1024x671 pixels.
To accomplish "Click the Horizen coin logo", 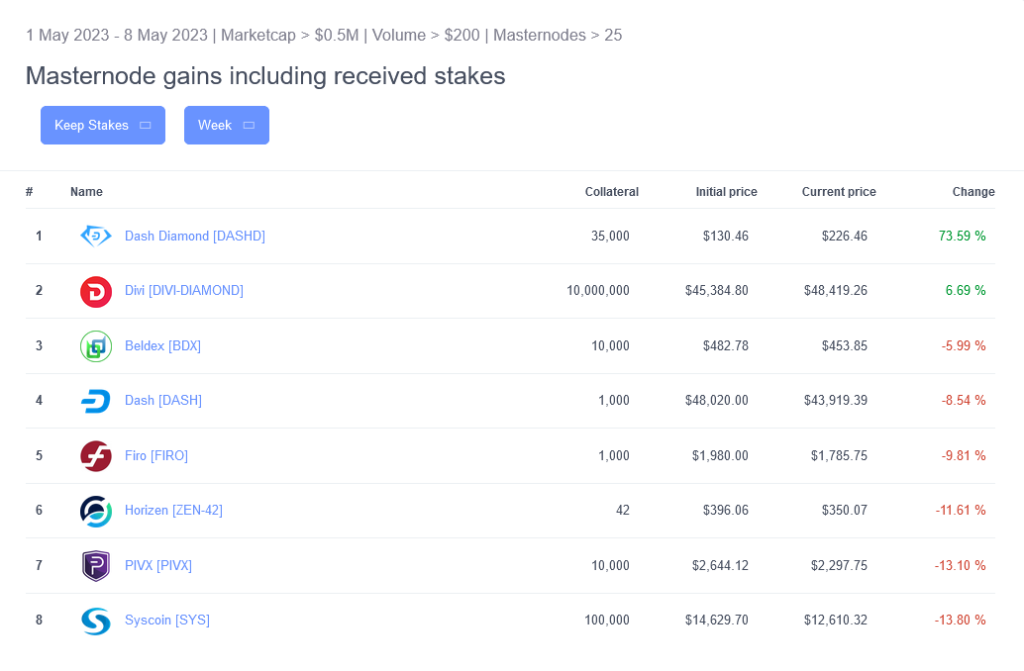I will [x=96, y=511].
